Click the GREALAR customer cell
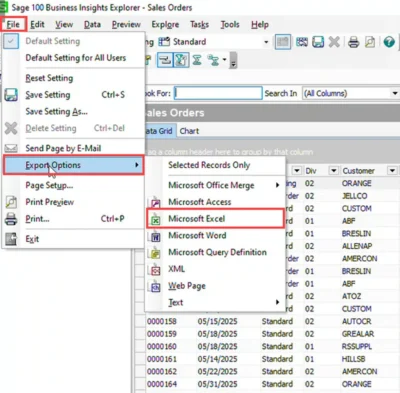Viewport: 400px width, 393px height. (358, 334)
